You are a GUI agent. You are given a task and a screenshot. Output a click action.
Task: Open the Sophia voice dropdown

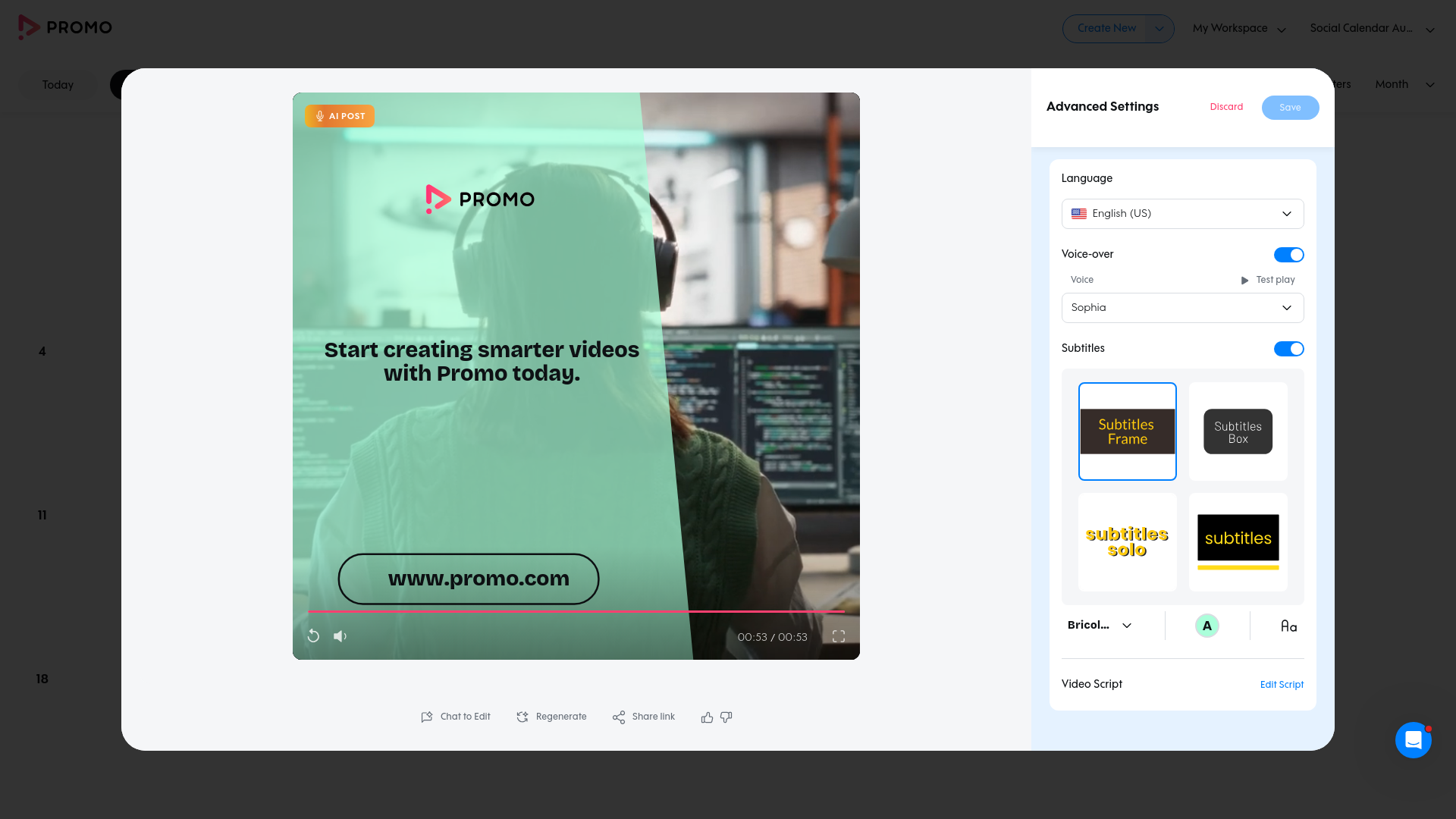tap(1182, 308)
